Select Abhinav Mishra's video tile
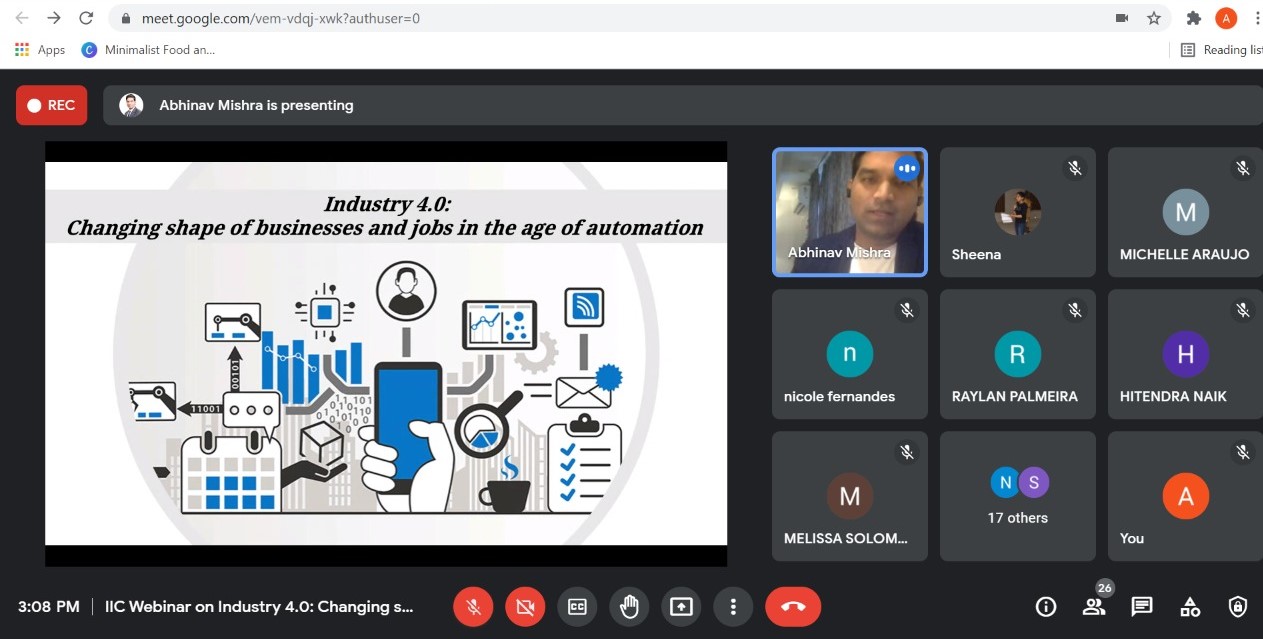 [849, 212]
